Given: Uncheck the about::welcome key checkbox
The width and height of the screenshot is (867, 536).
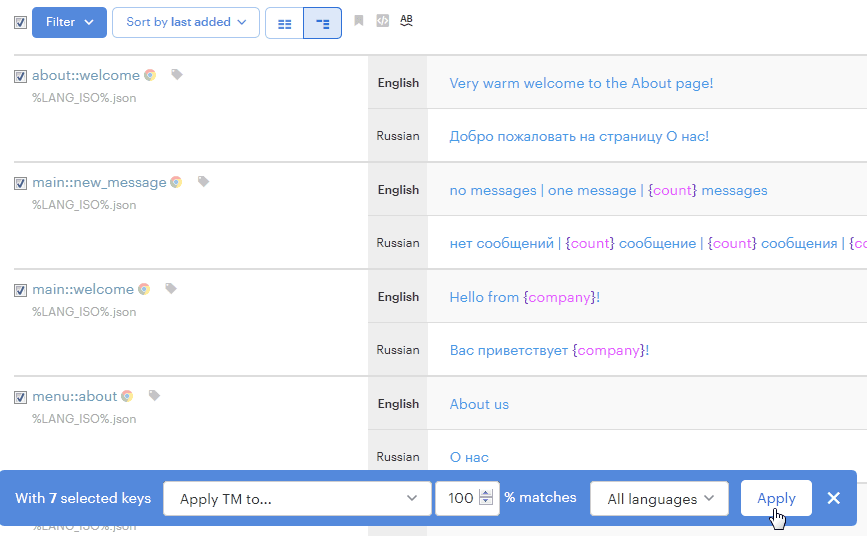Looking at the screenshot, I should [x=20, y=76].
